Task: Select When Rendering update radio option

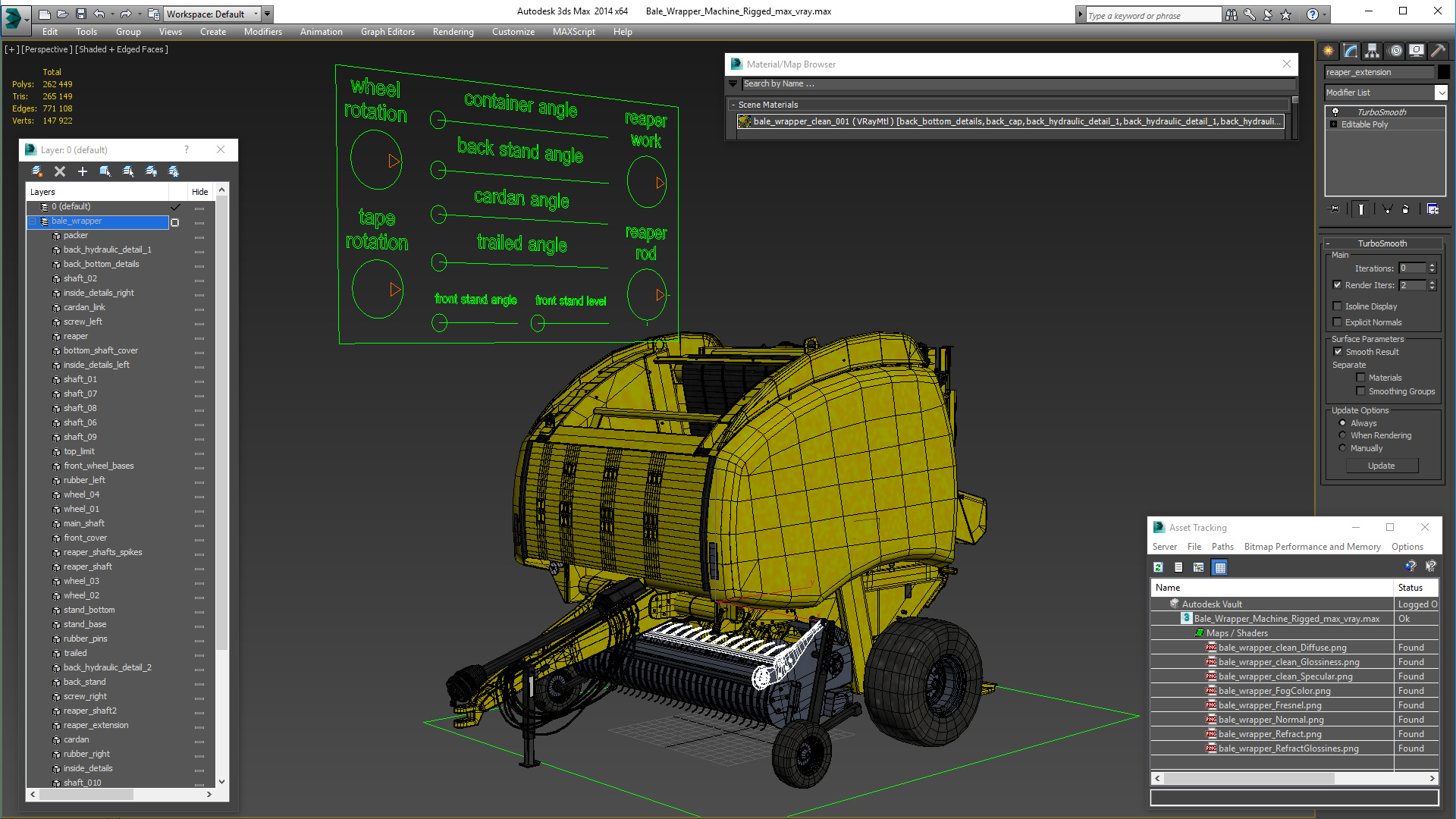Action: click(1342, 435)
